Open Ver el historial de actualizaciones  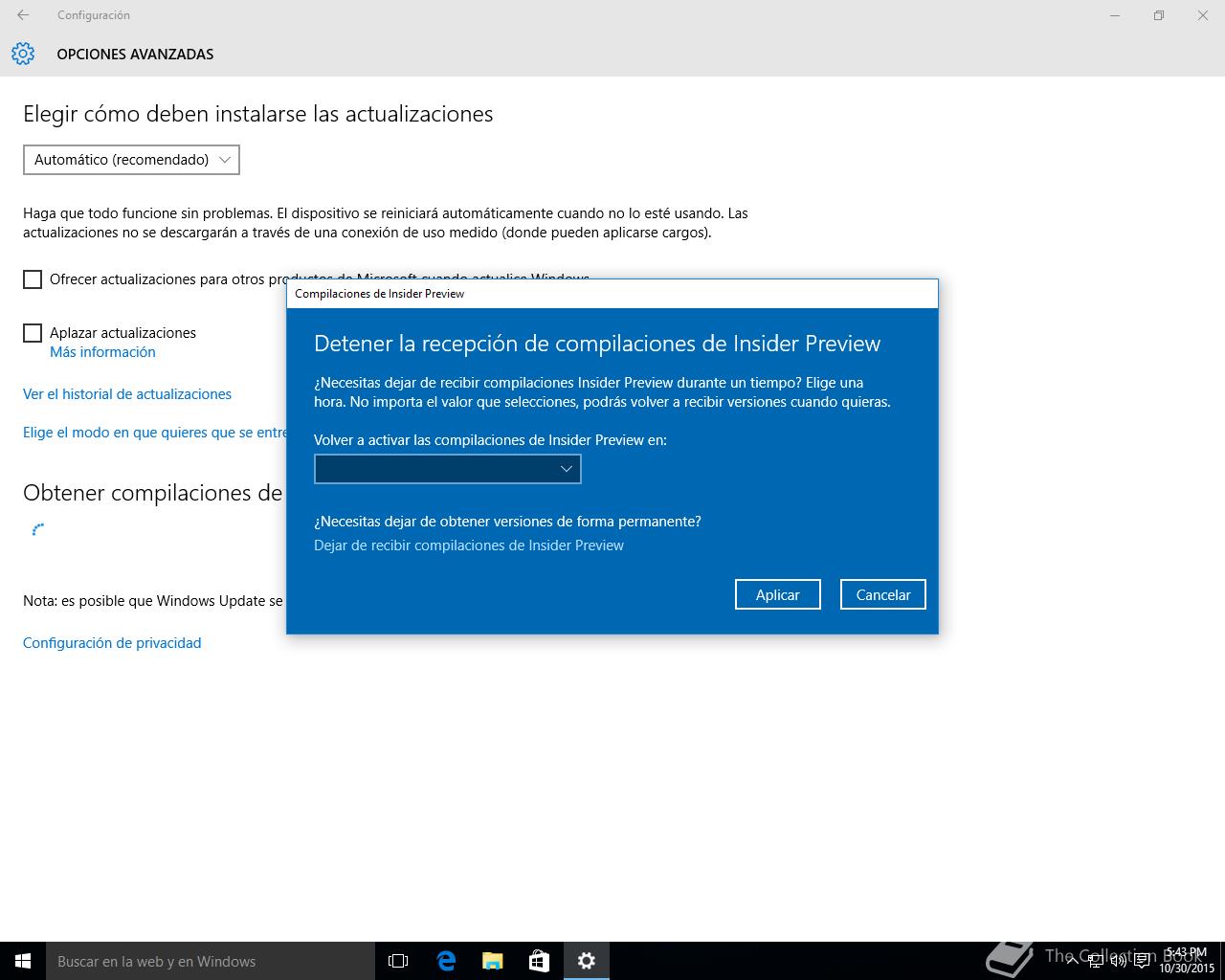click(127, 394)
